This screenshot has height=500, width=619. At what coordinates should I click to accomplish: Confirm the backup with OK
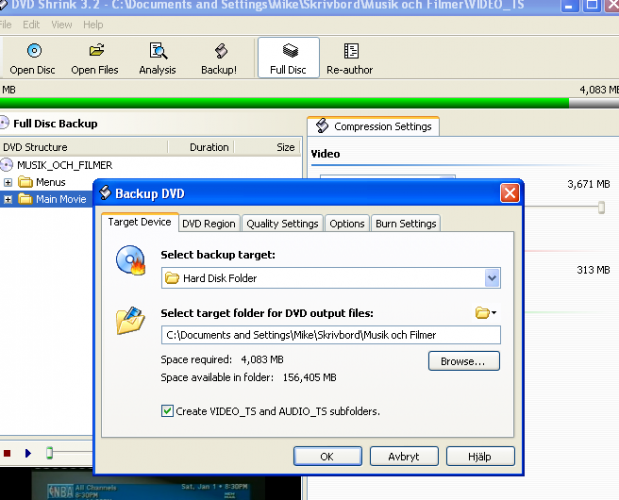tap(327, 457)
